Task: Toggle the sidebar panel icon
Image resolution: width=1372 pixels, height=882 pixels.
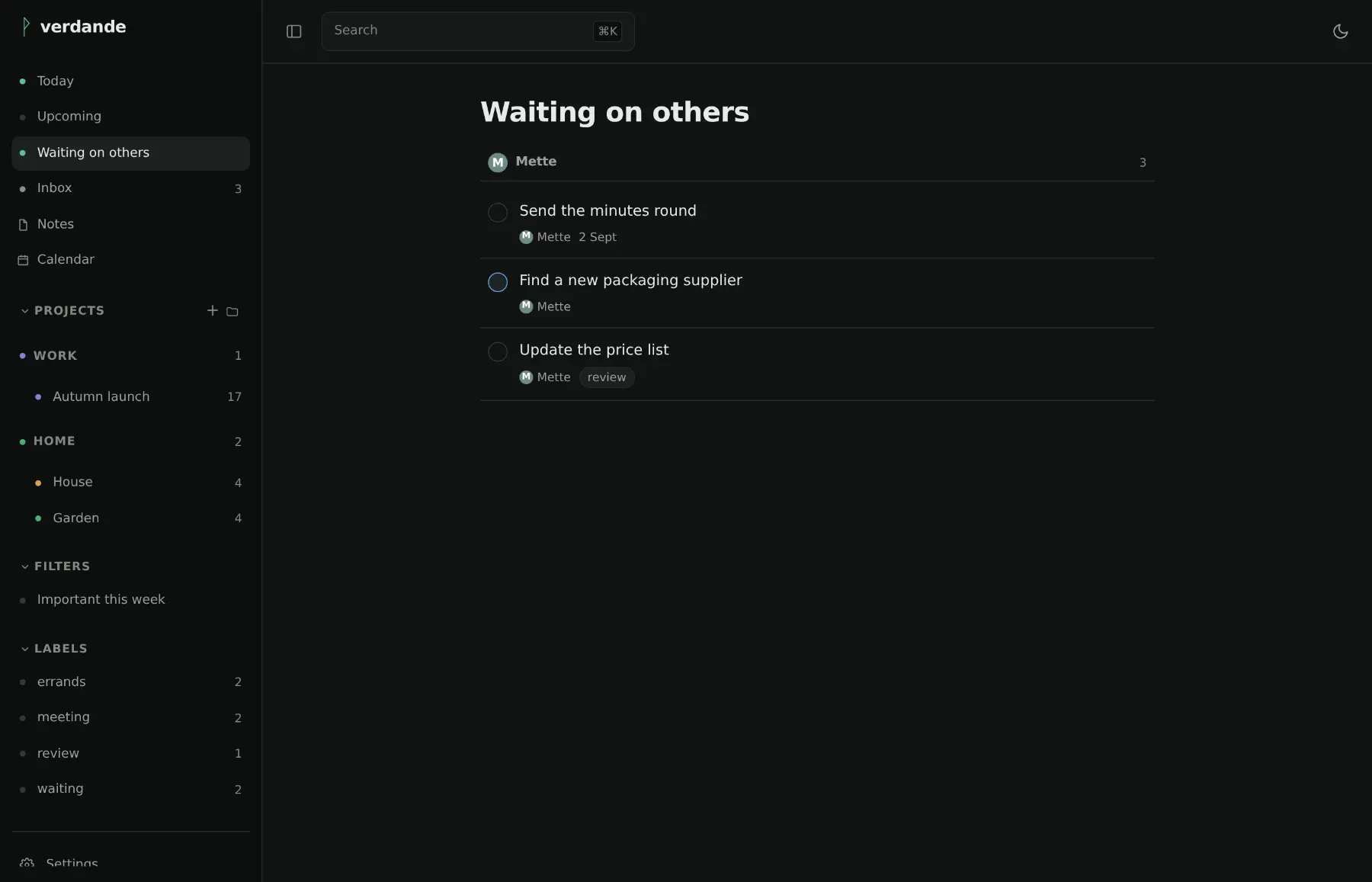Action: point(293,31)
